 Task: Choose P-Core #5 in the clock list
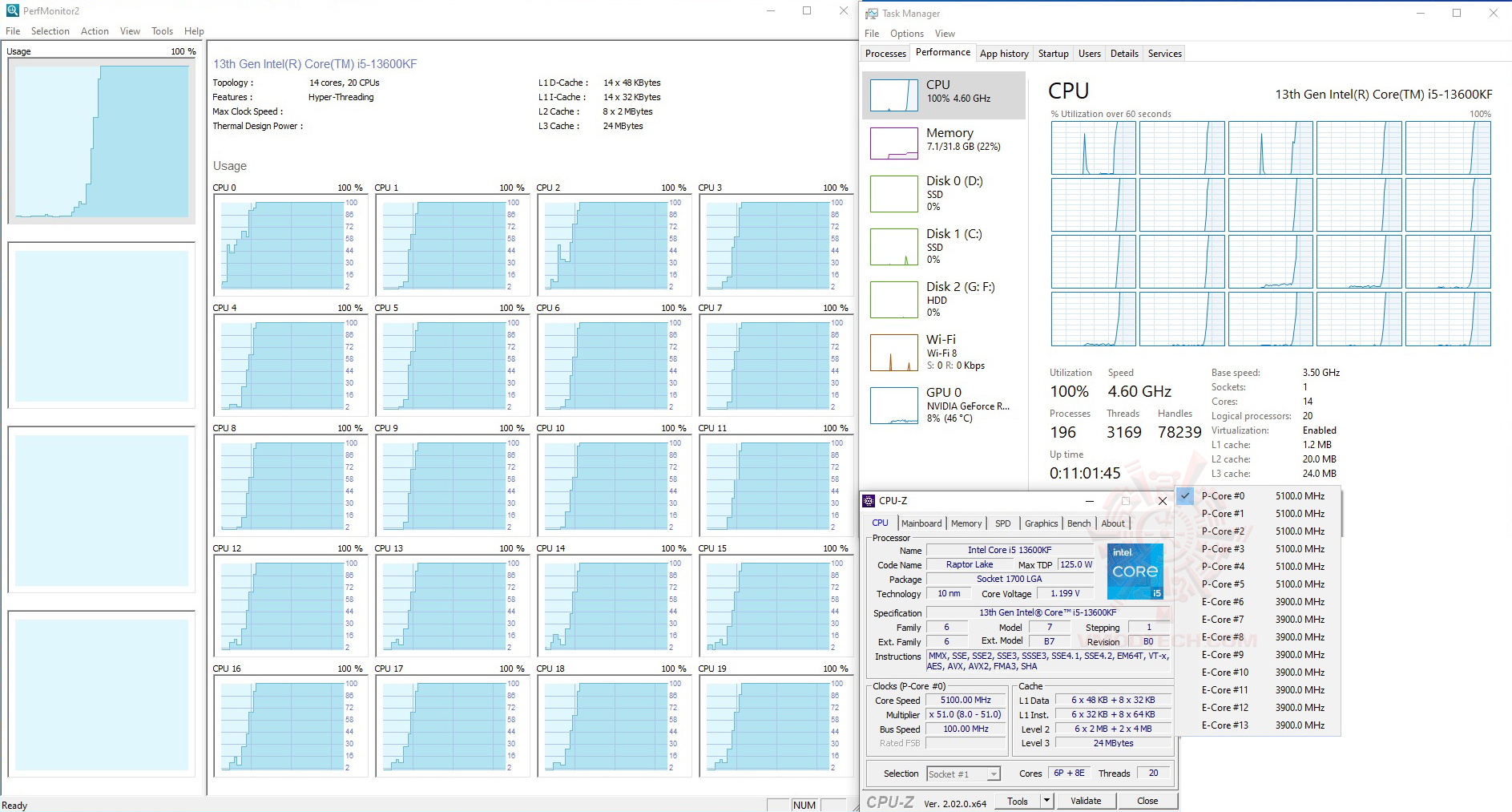(x=1258, y=584)
